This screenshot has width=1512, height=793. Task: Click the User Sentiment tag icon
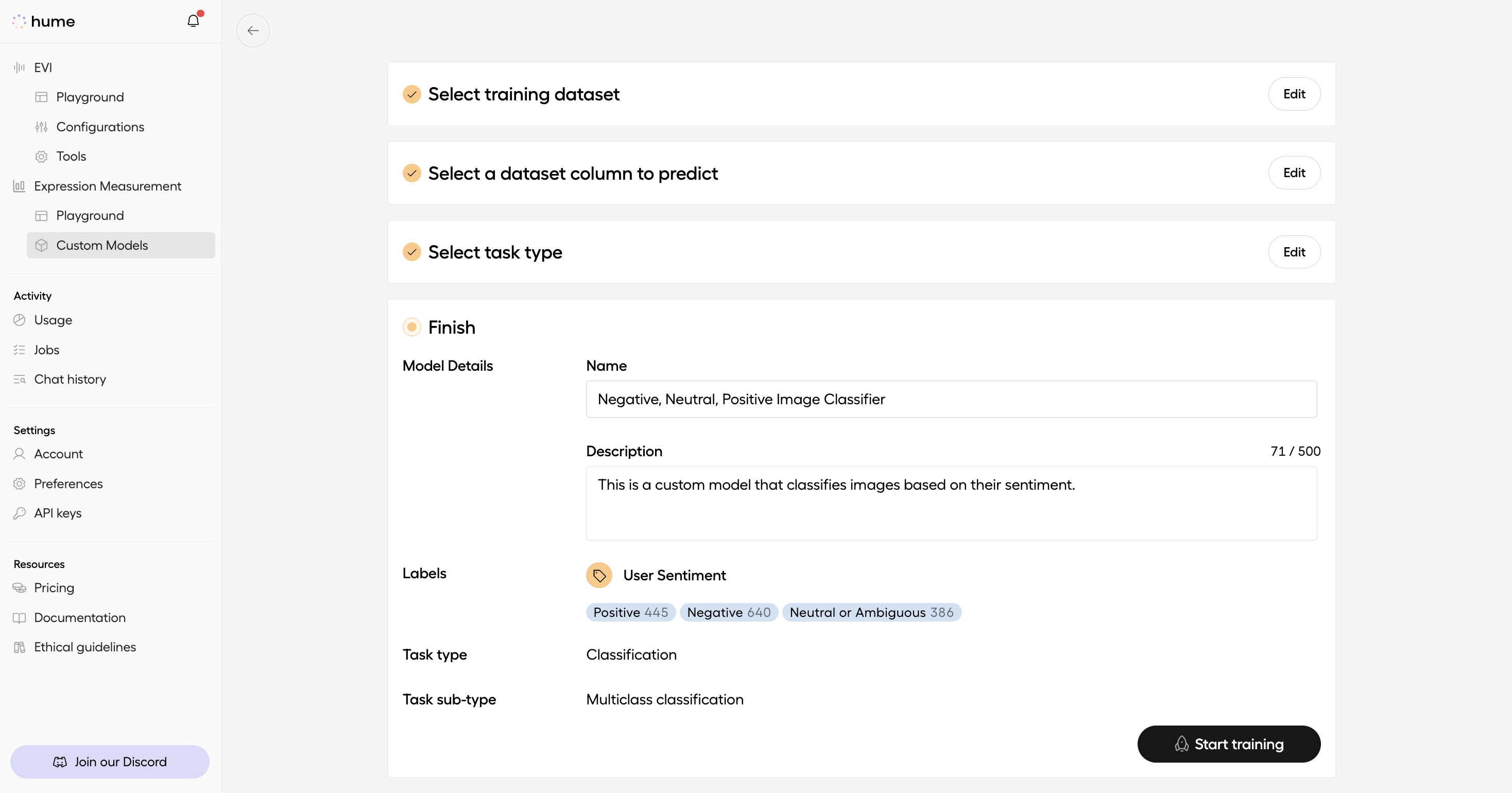click(599, 575)
